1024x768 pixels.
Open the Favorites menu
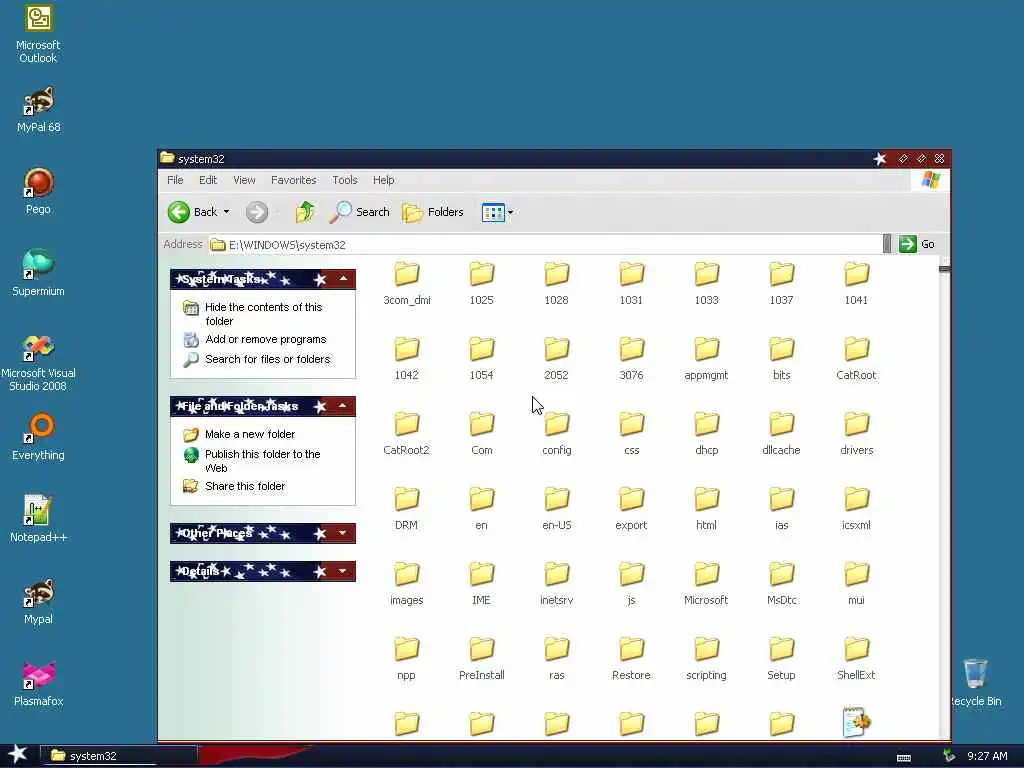[294, 180]
